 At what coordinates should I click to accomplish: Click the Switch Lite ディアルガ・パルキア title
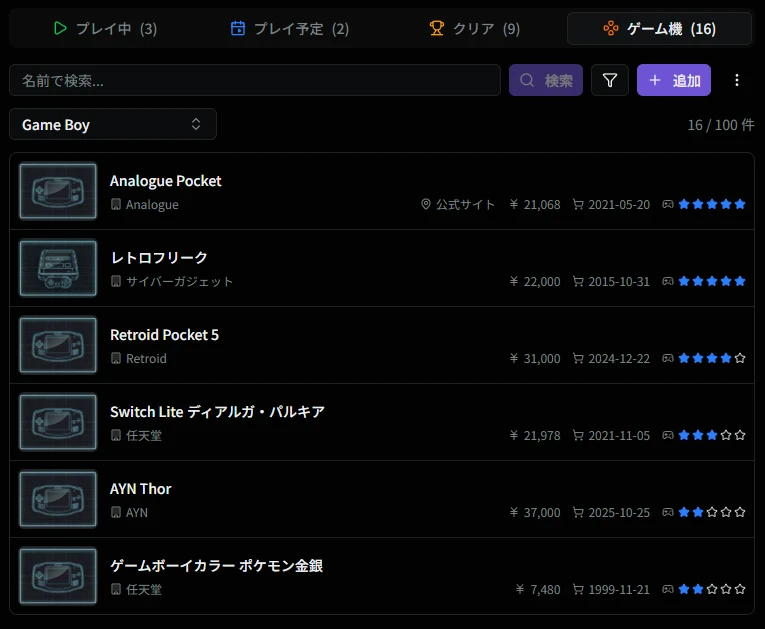coord(217,412)
